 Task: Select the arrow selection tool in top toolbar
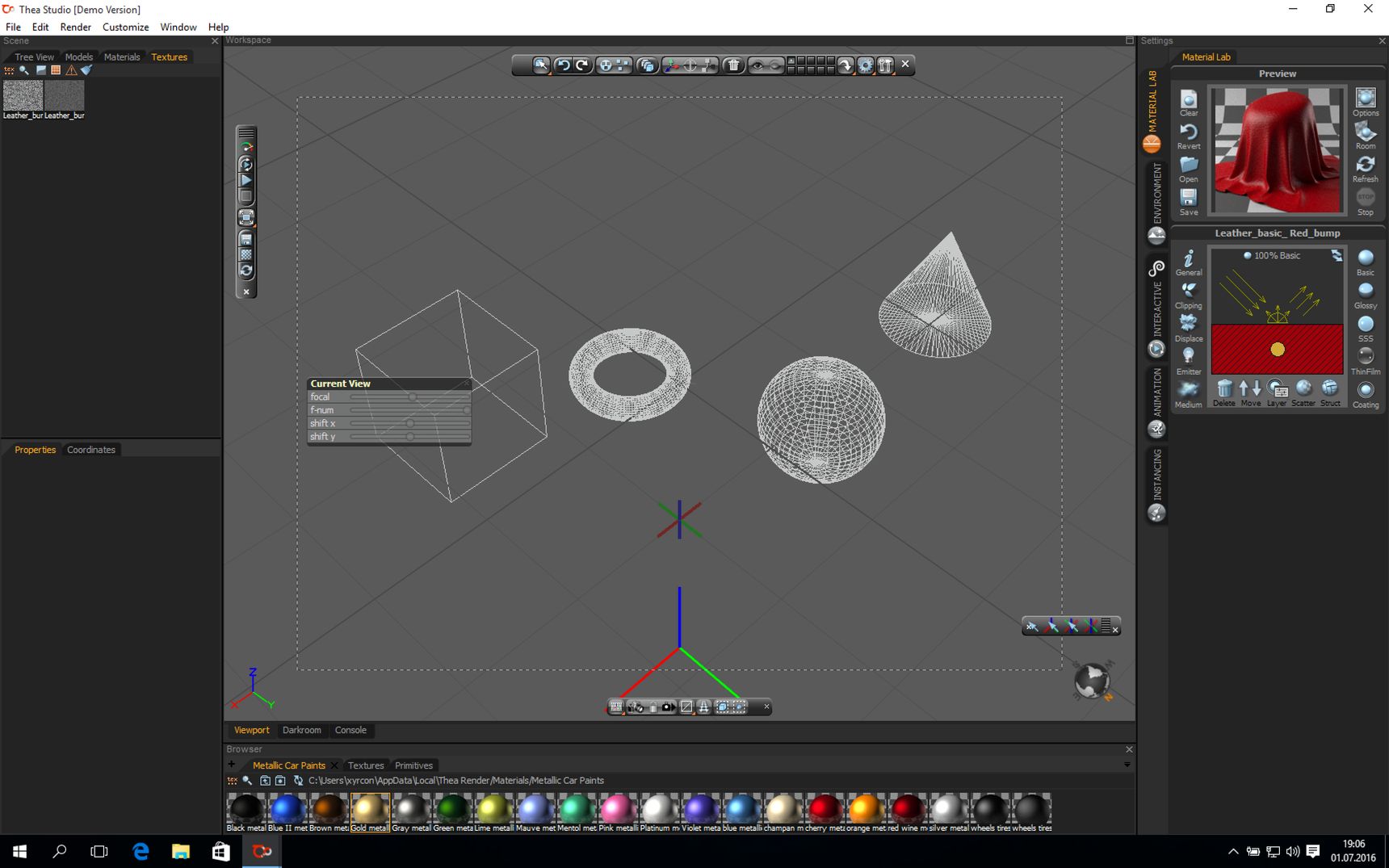coord(540,65)
